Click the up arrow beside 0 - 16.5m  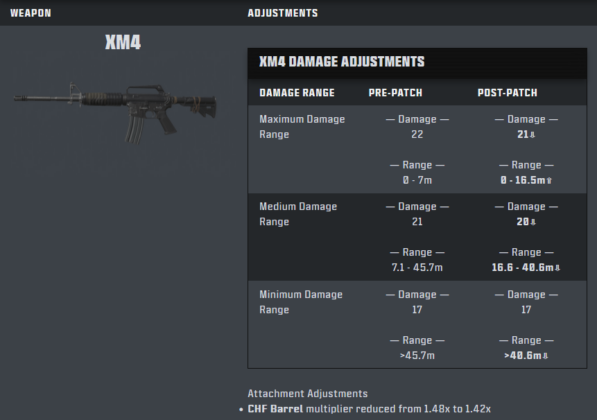[x=549, y=180]
